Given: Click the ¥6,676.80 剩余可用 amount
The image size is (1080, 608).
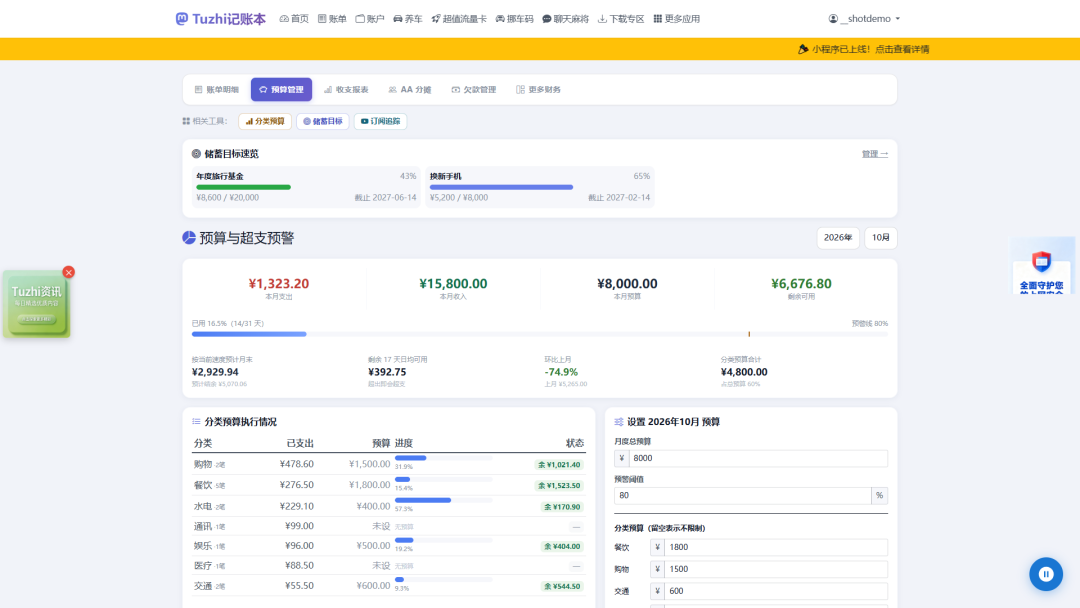Looking at the screenshot, I should click(x=801, y=284).
